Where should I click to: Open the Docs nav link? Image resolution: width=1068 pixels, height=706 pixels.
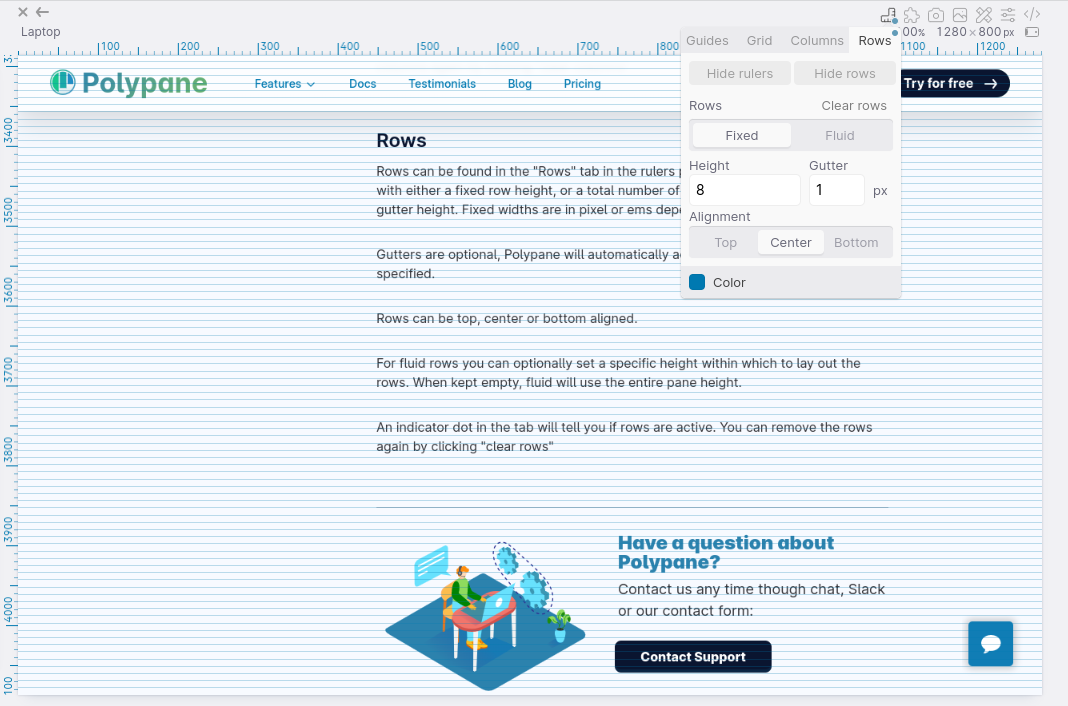pyautogui.click(x=362, y=84)
